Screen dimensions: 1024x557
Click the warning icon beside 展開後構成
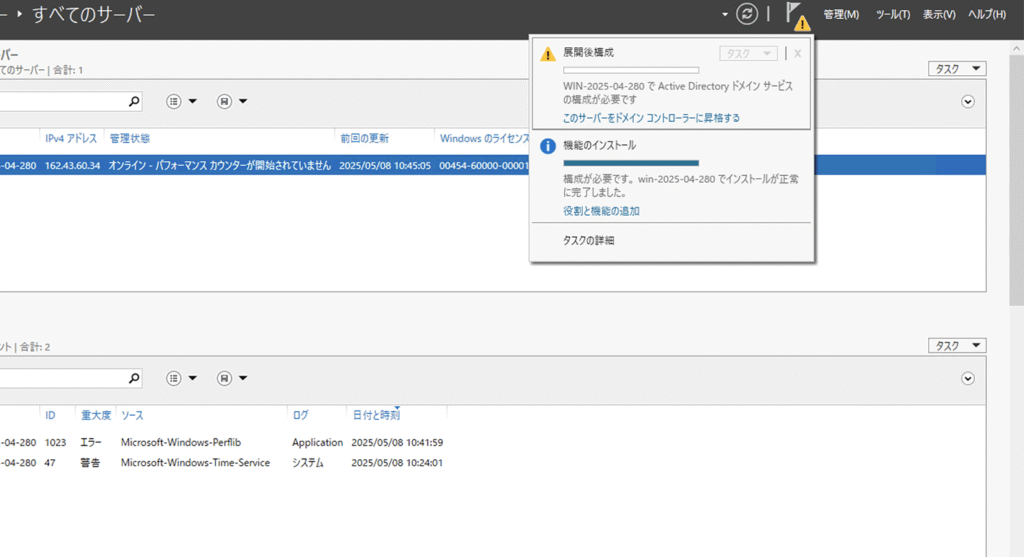548,54
